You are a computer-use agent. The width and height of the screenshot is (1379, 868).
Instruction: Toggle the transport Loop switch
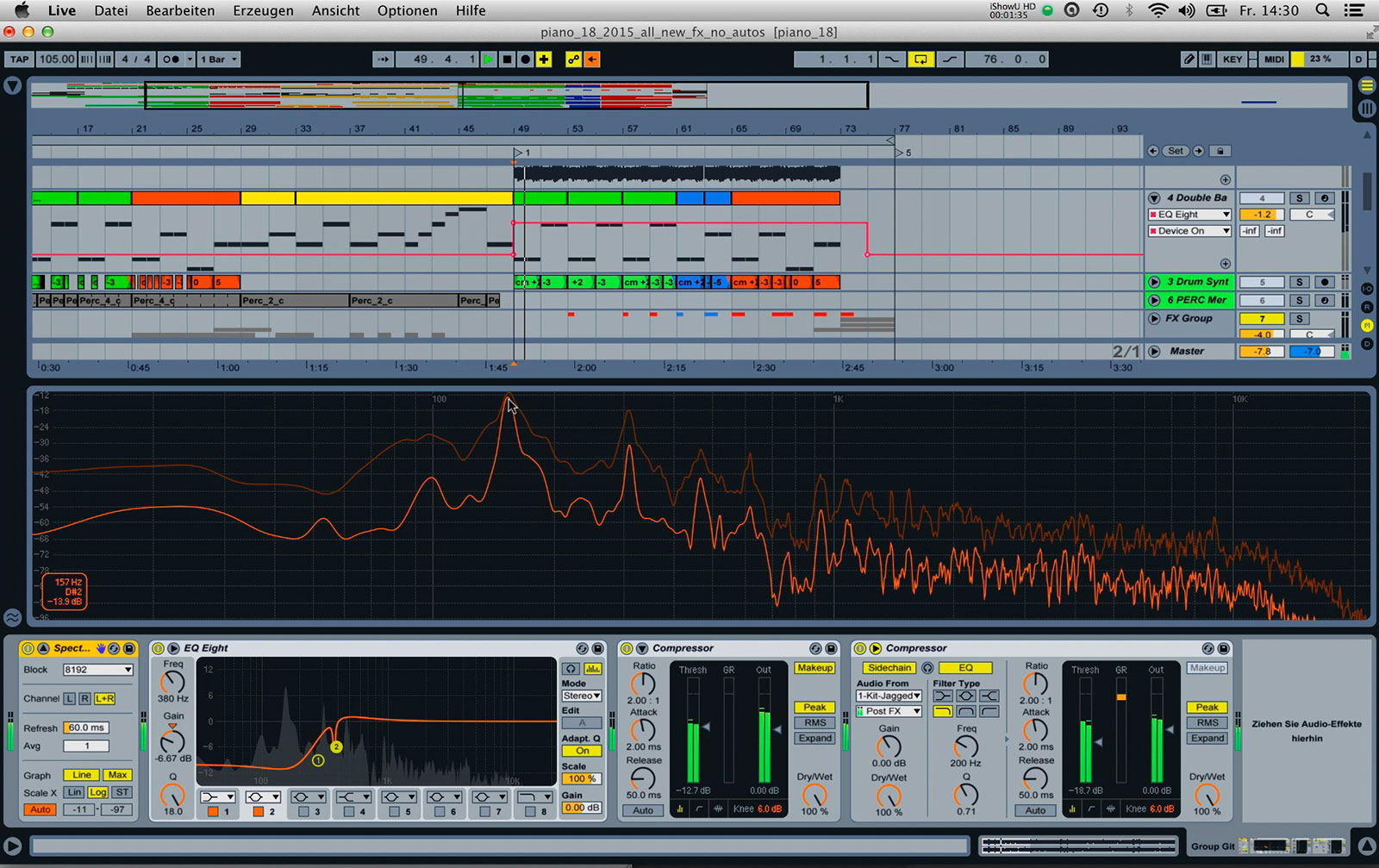[920, 59]
